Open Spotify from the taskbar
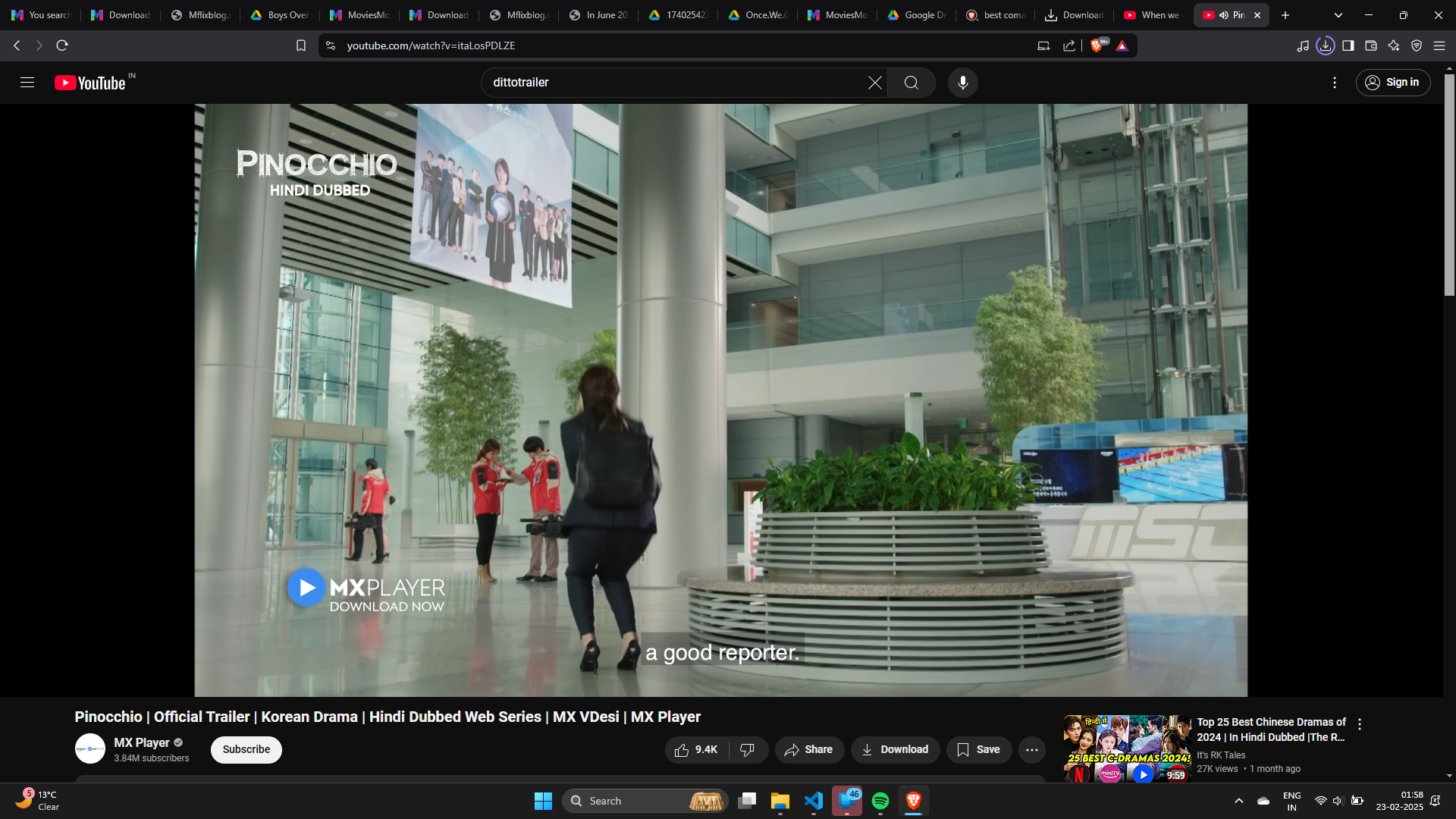 (880, 801)
